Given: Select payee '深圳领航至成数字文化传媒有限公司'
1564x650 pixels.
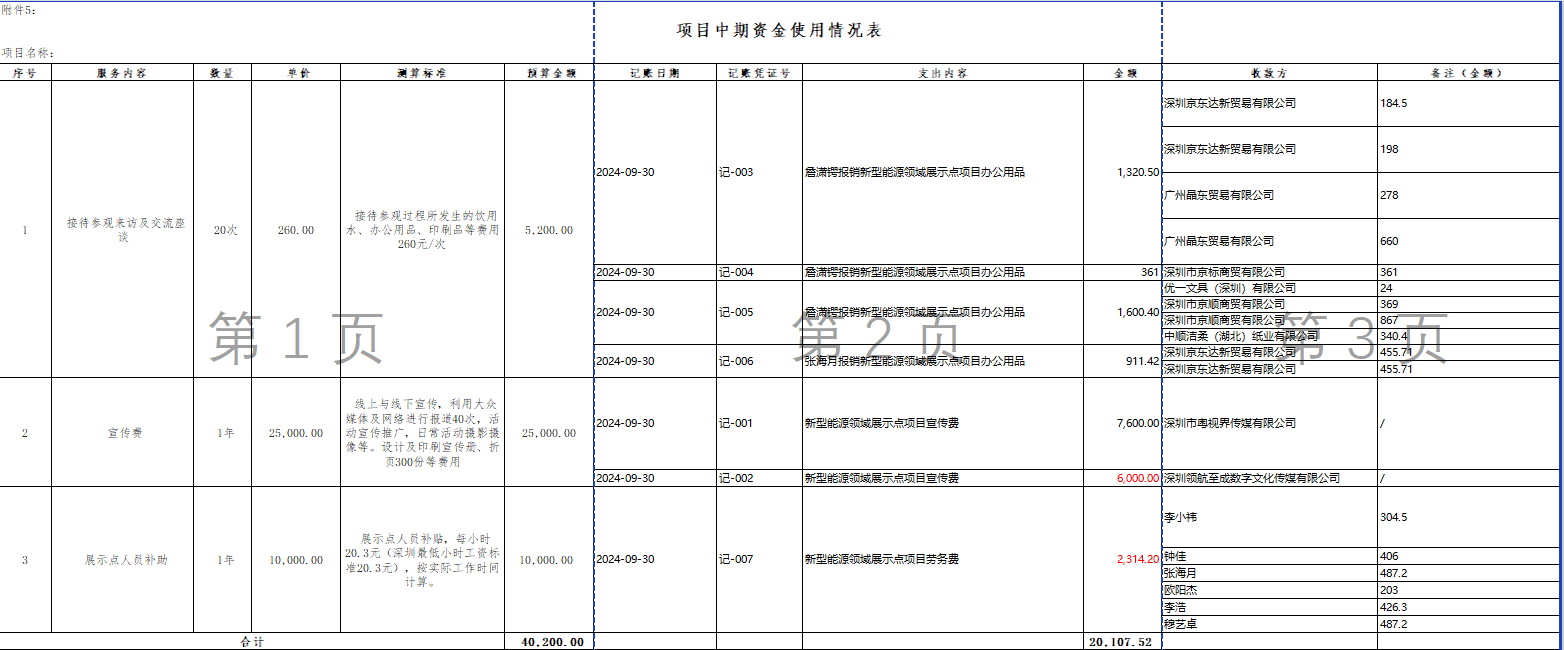Looking at the screenshot, I should pyautogui.click(x=1270, y=478).
